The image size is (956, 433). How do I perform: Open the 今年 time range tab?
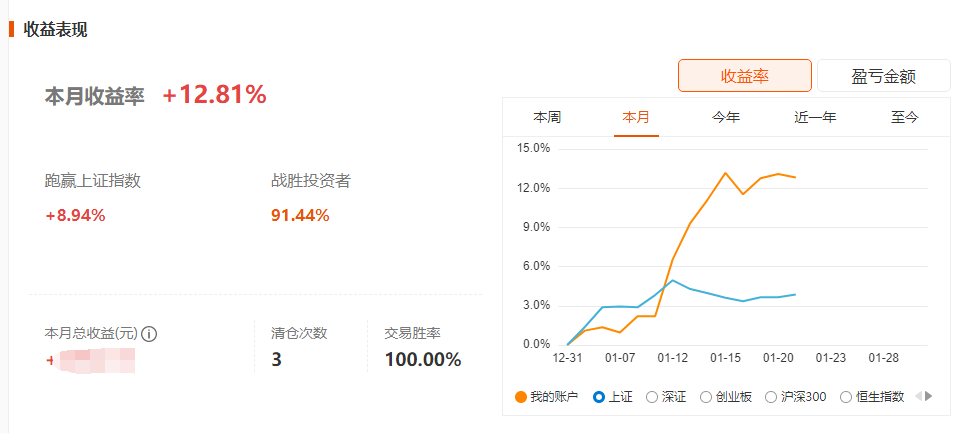726,117
